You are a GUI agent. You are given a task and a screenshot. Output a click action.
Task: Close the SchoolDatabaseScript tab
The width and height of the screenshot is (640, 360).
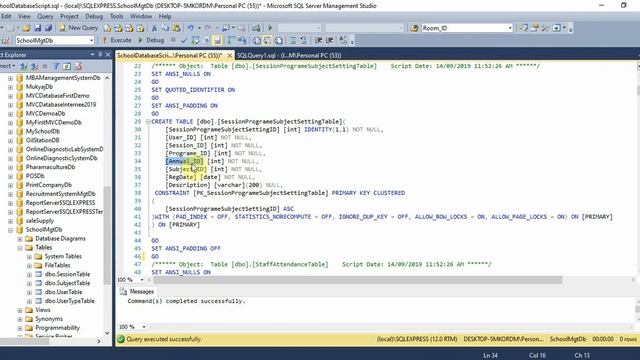click(x=229, y=55)
